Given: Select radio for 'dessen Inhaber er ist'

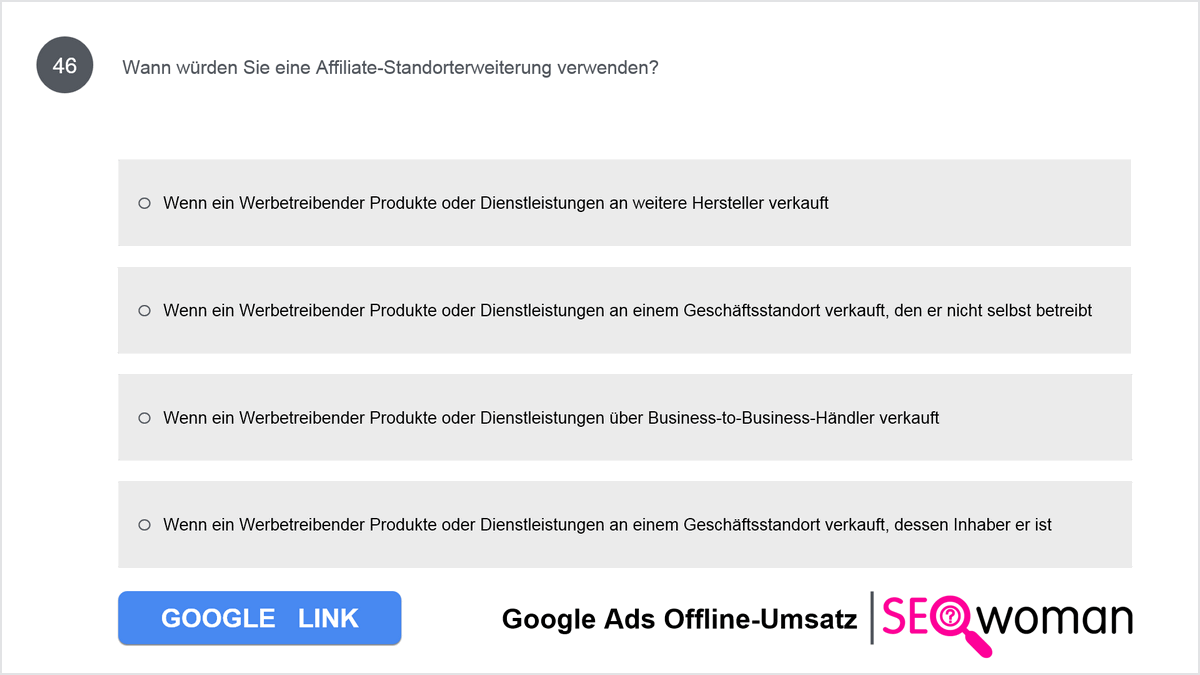Looking at the screenshot, I should (144, 524).
